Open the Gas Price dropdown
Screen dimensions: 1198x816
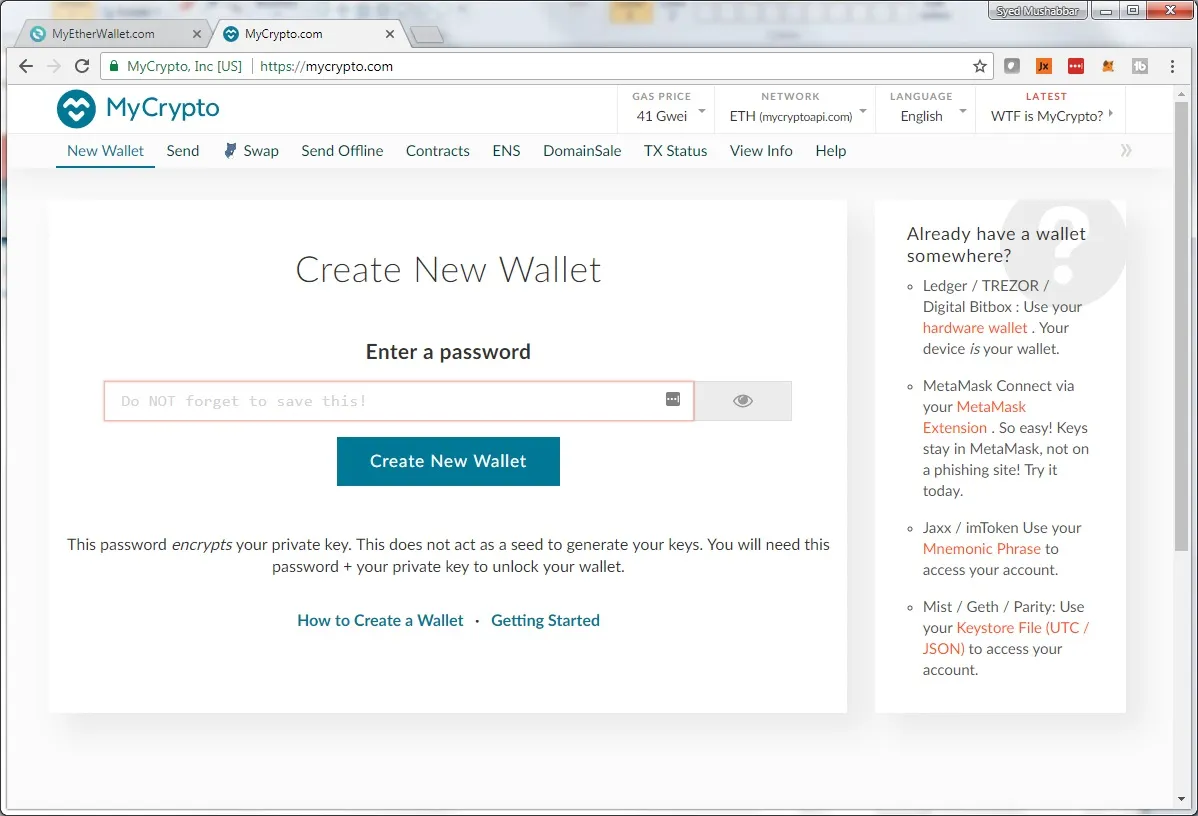tap(665, 108)
